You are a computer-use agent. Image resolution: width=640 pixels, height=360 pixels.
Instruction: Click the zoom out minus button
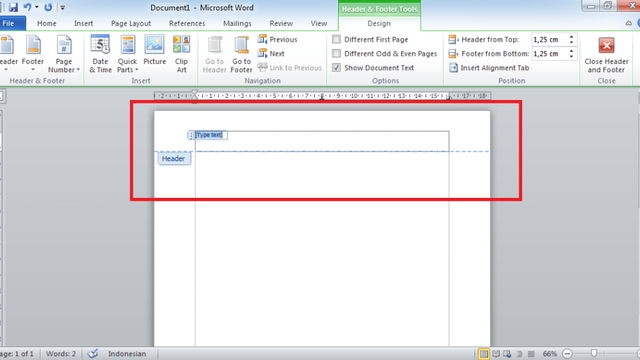click(567, 353)
